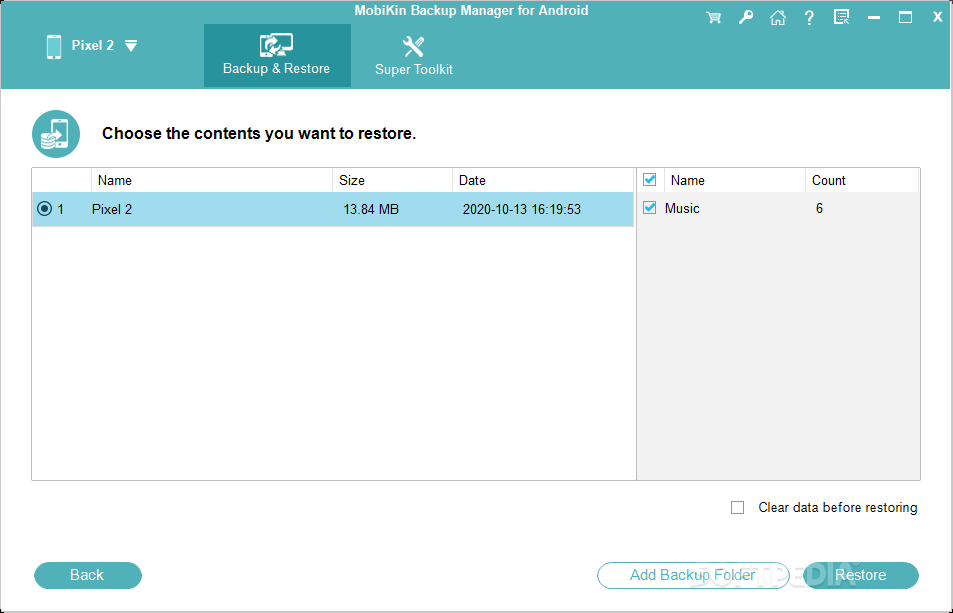Click the Count column header

[x=862, y=180]
